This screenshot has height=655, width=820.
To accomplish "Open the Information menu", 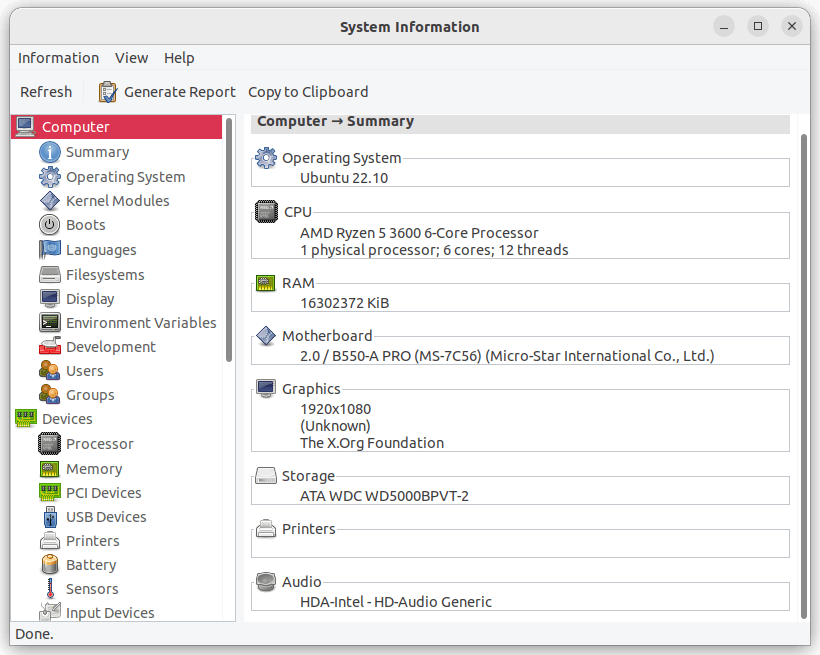I will (58, 58).
